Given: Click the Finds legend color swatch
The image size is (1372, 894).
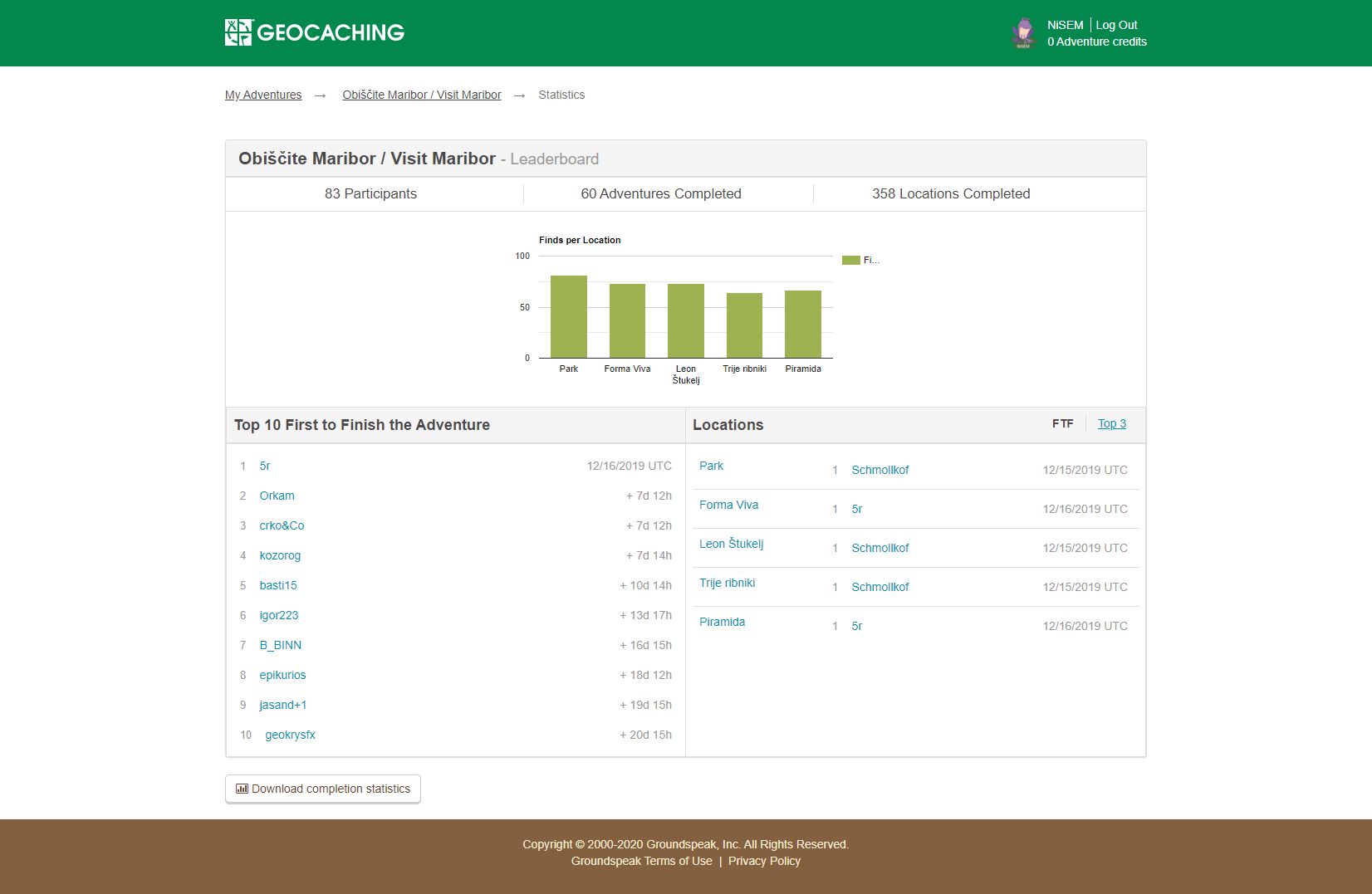Looking at the screenshot, I should [850, 261].
